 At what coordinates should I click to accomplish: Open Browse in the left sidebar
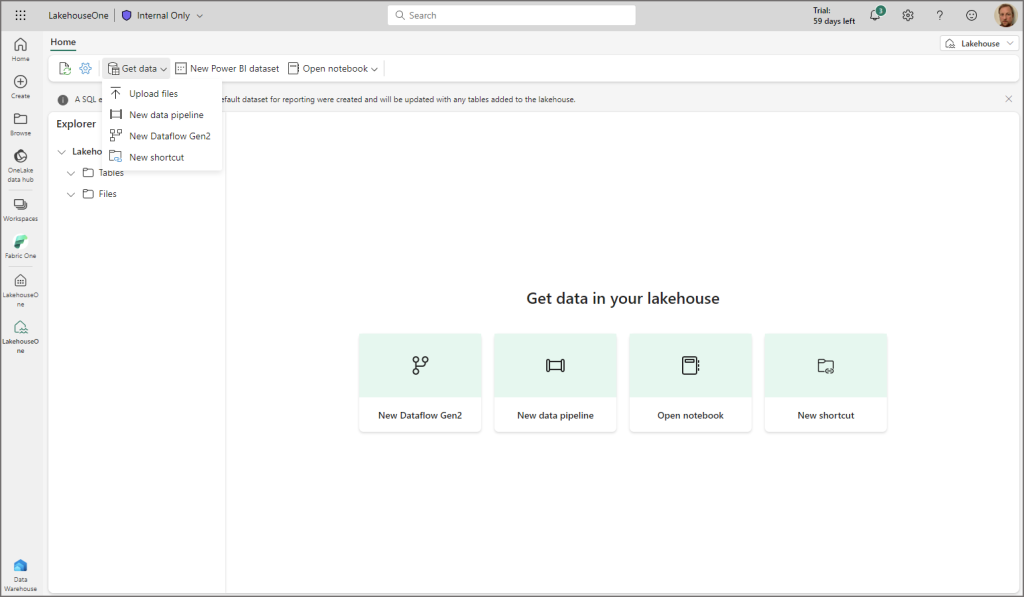click(20, 123)
